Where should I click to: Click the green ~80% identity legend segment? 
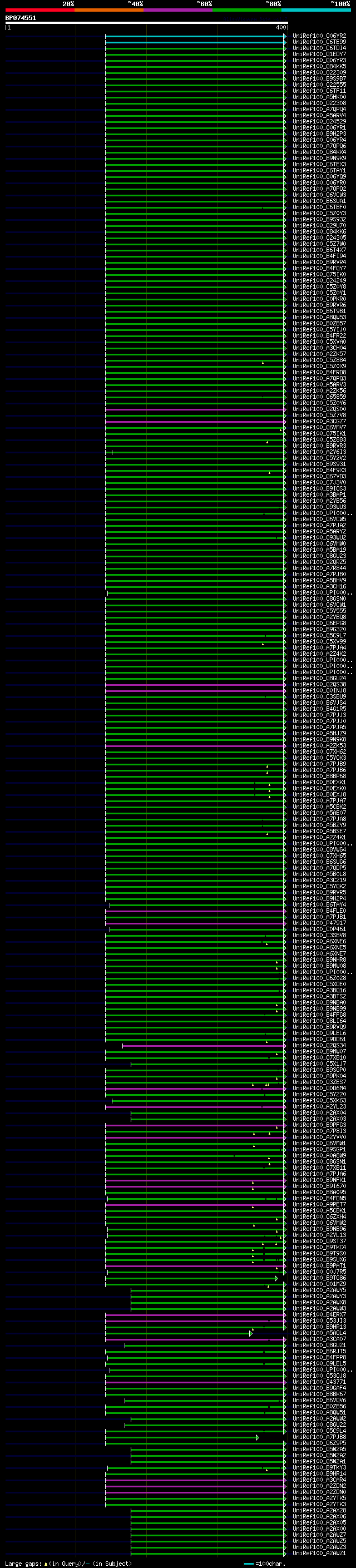[x=247, y=11]
